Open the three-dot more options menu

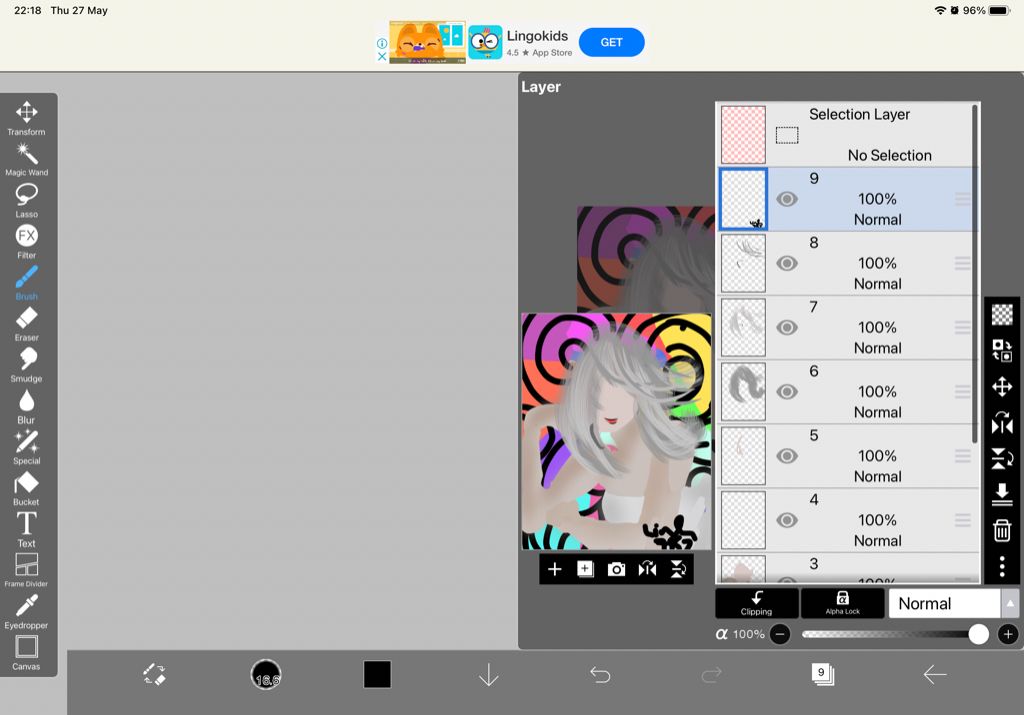pos(1002,566)
